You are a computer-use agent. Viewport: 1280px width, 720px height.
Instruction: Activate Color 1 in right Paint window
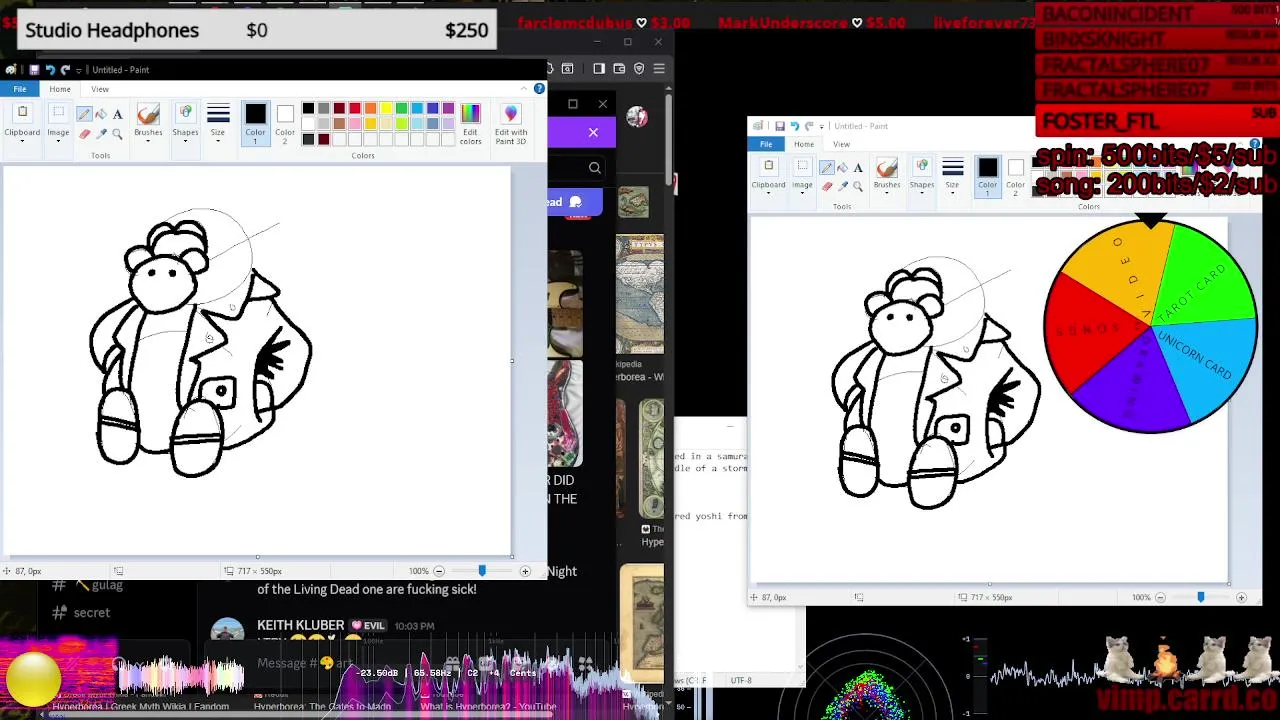click(x=987, y=175)
